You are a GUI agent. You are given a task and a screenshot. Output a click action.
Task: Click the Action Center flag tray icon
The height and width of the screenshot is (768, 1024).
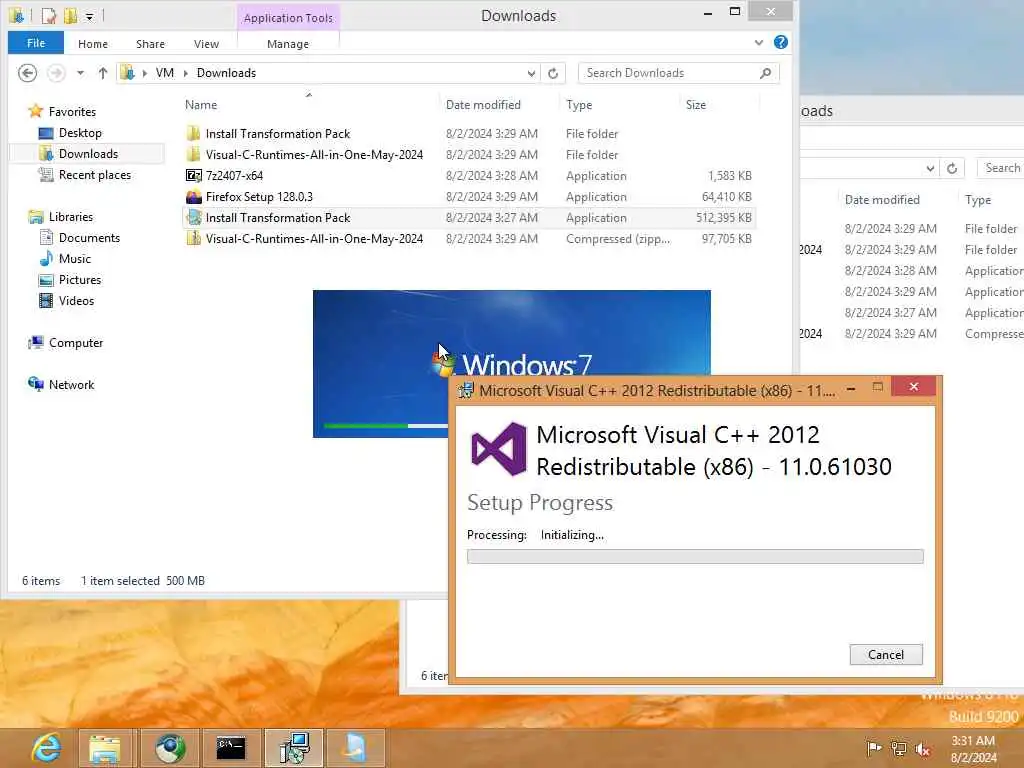pyautogui.click(x=874, y=748)
